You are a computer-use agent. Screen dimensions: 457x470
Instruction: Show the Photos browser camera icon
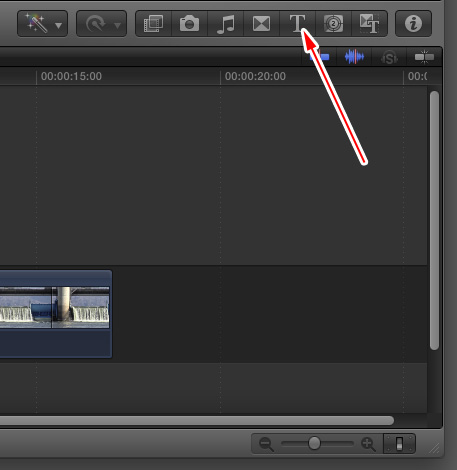coord(189,24)
